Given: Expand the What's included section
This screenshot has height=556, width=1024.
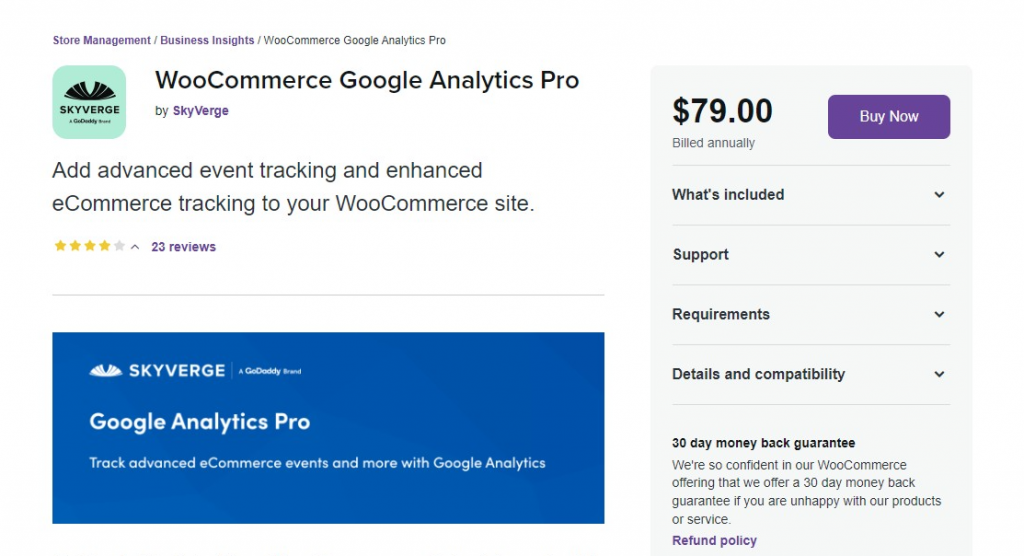Looking at the screenshot, I should (810, 195).
